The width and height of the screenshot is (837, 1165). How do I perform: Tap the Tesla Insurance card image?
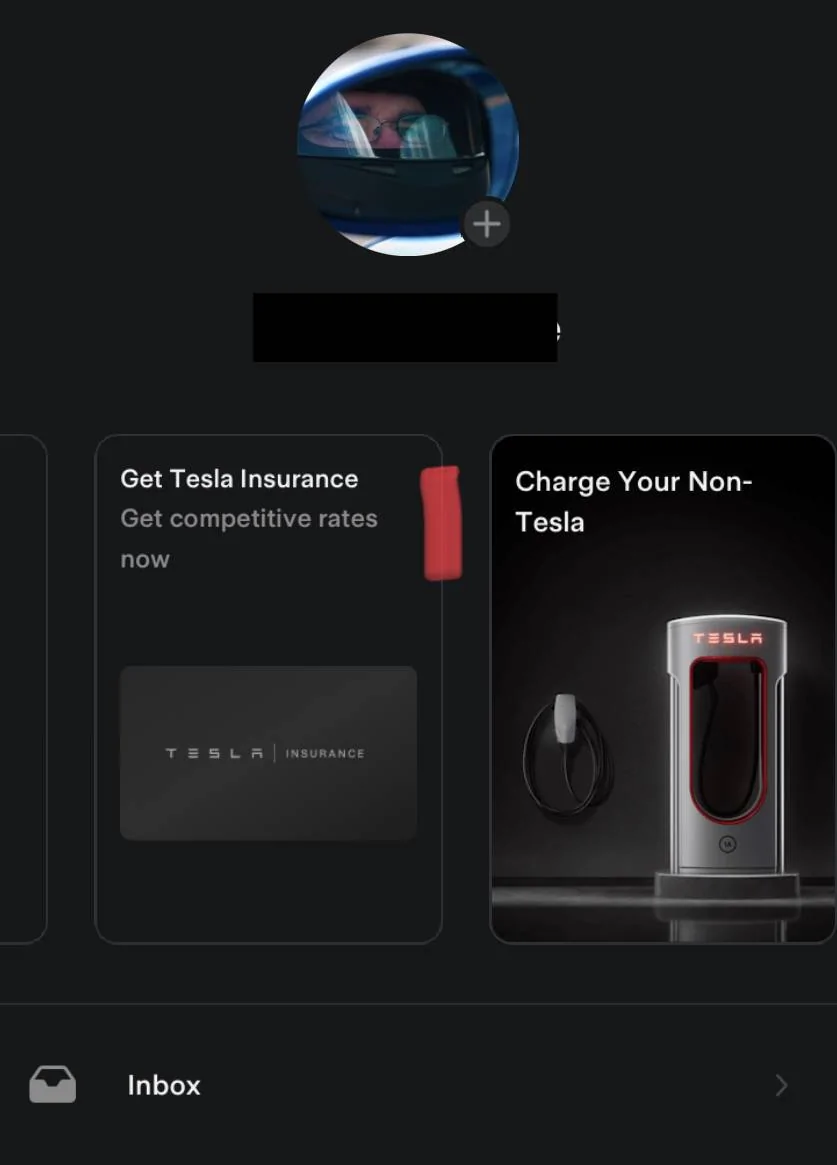point(268,753)
